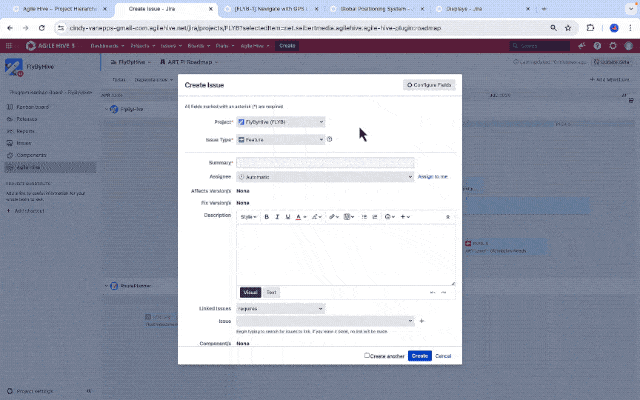Toggle bold formatting in Description toolbar

[267, 217]
